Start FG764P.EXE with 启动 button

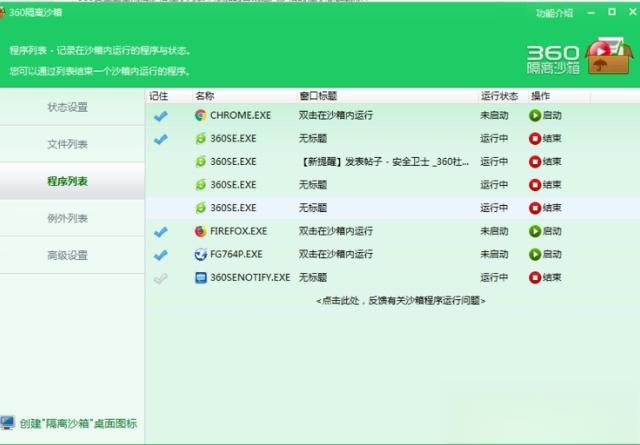pyautogui.click(x=545, y=254)
